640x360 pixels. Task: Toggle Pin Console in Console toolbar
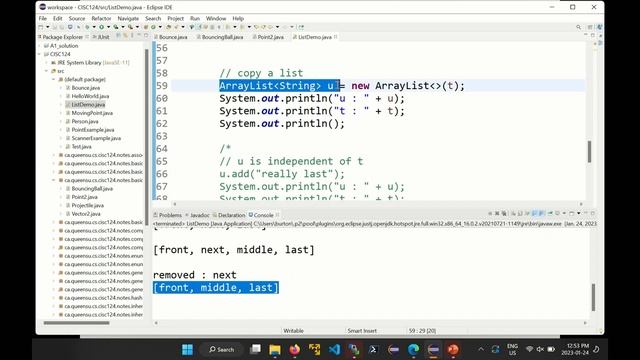pos(550,213)
